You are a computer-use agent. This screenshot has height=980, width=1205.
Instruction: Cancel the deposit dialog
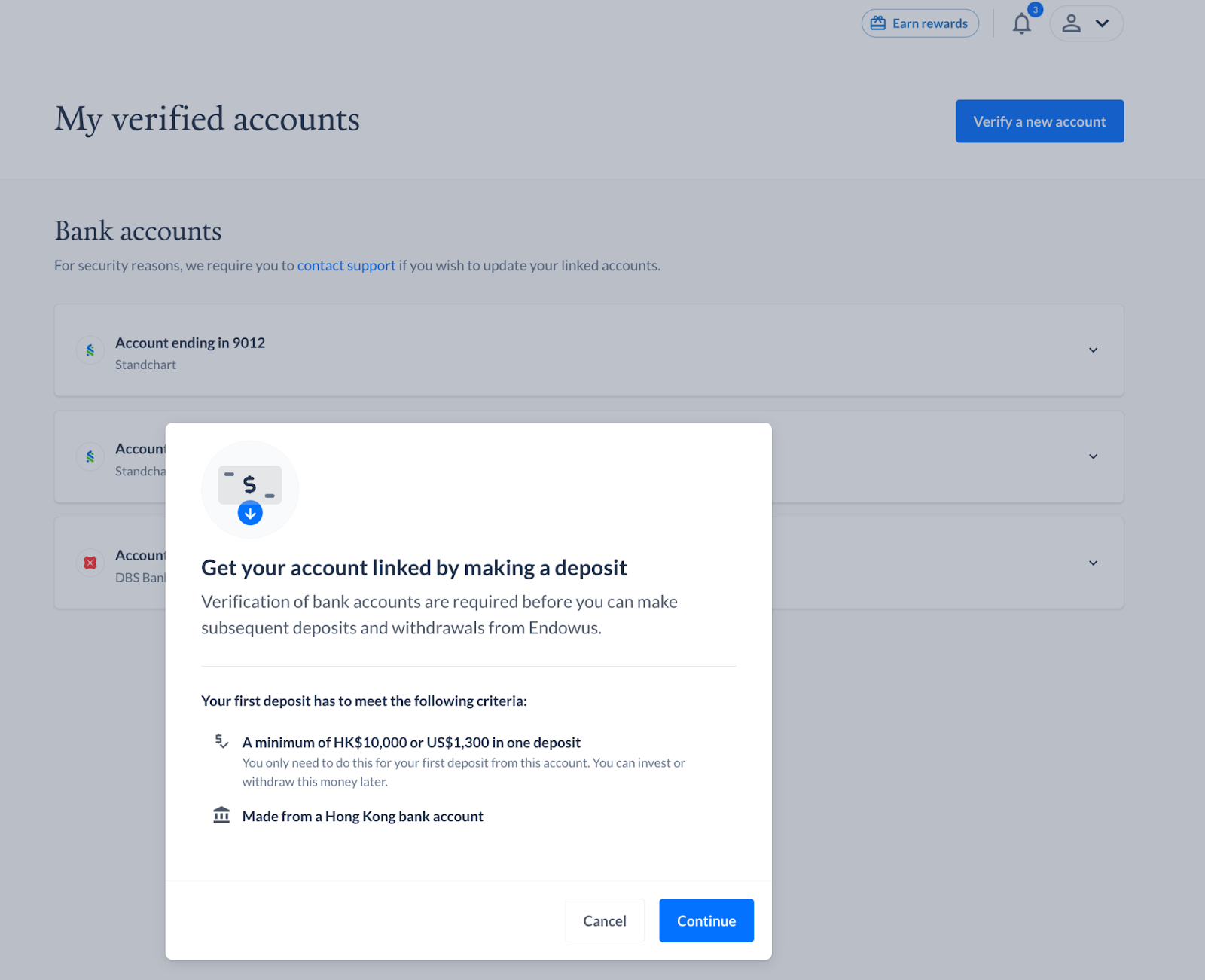point(605,920)
